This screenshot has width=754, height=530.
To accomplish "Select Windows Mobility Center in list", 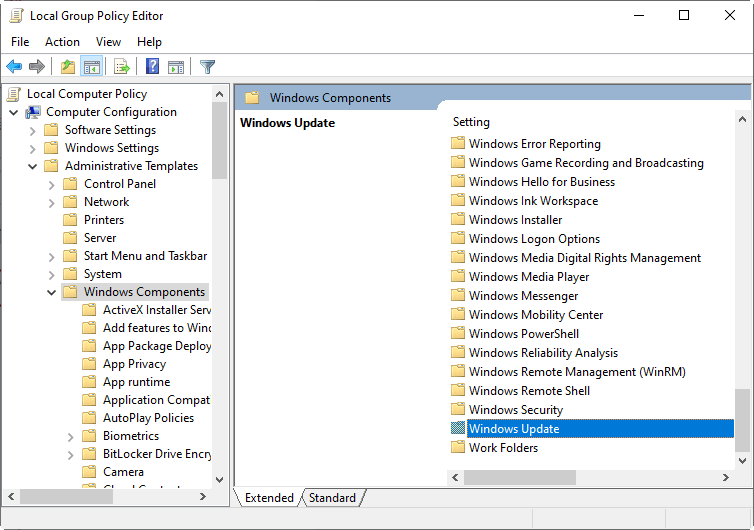I will (x=536, y=315).
